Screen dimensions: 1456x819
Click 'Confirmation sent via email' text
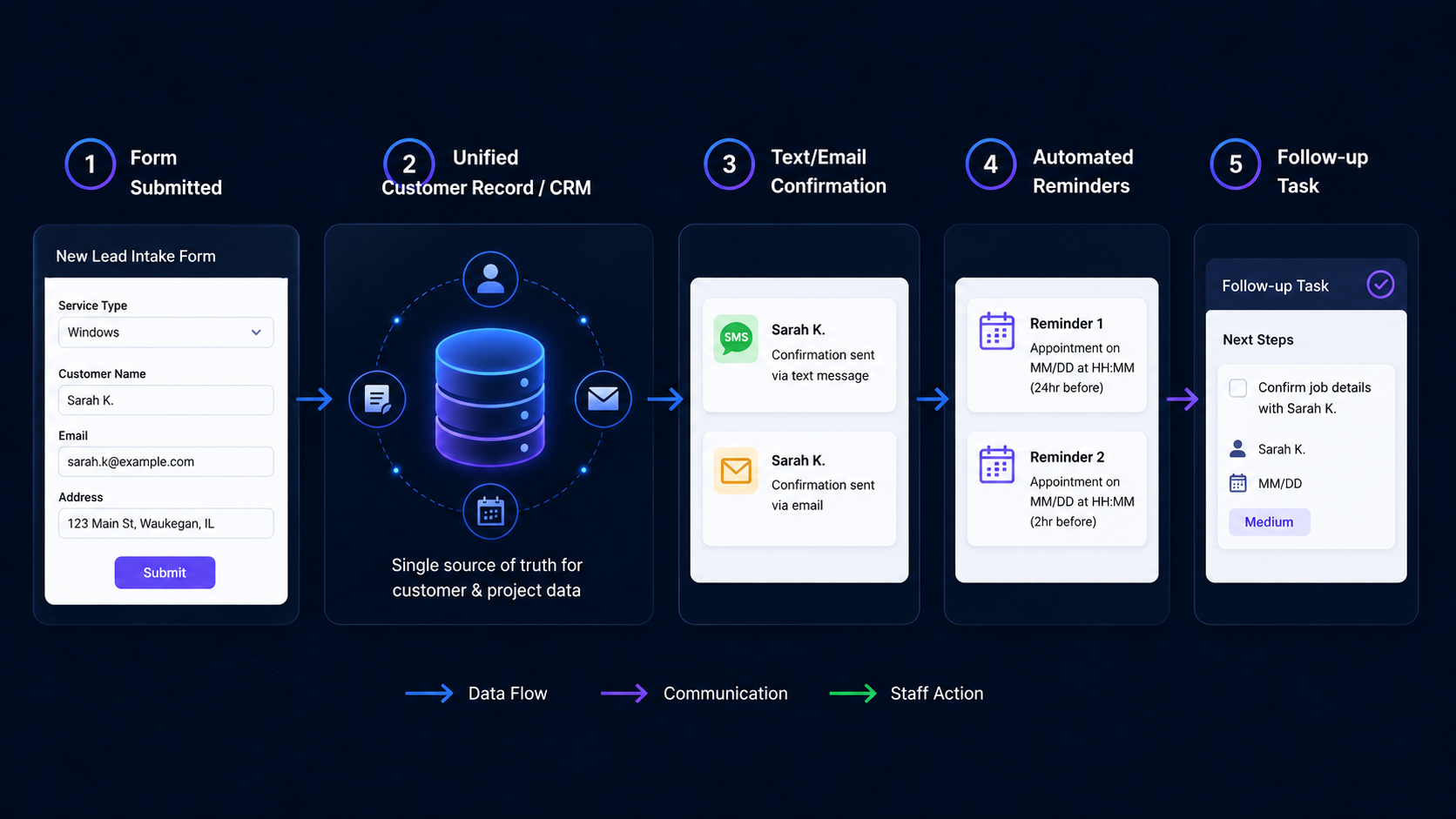(823, 495)
